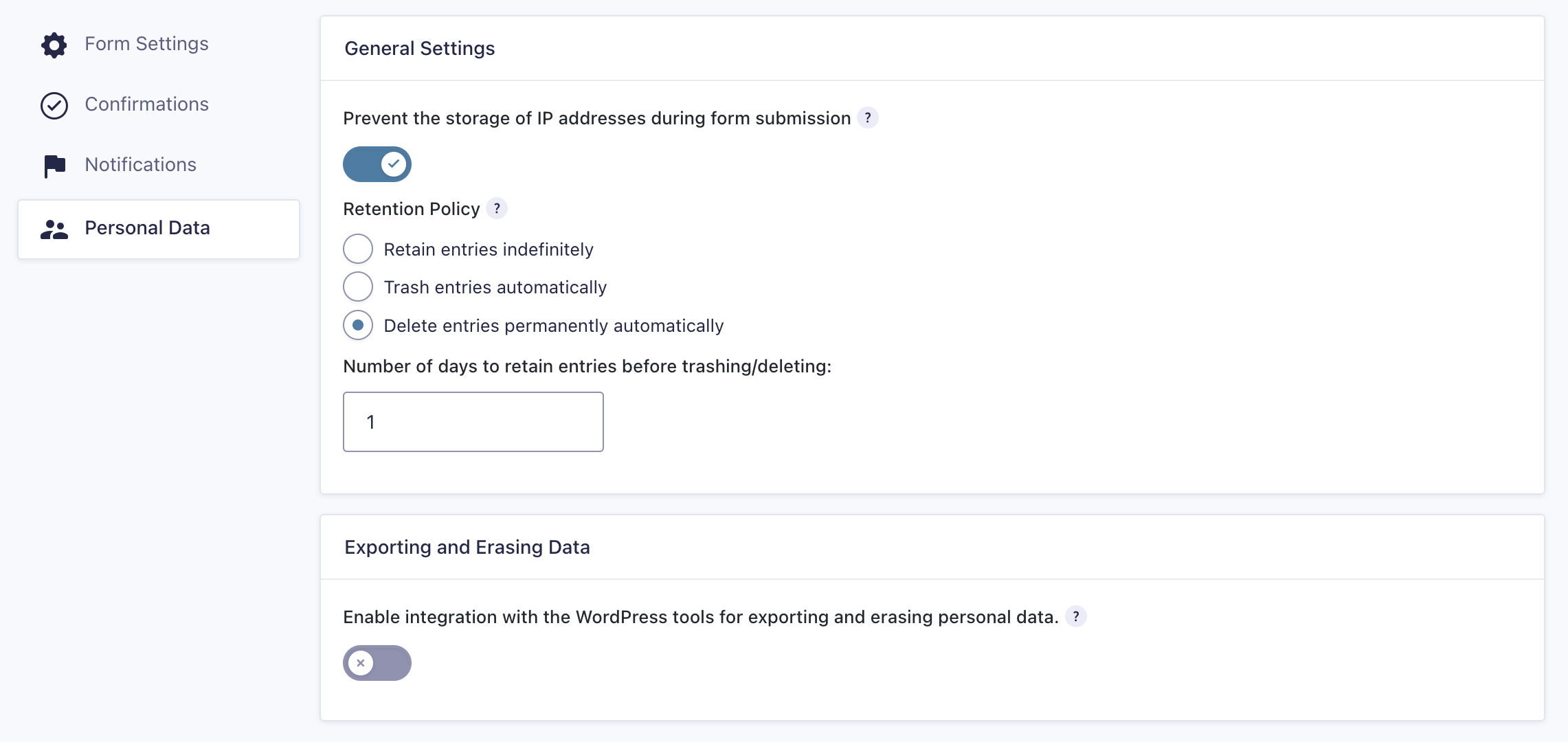Select Retain entries indefinitely radio button
Image resolution: width=1568 pixels, height=742 pixels.
point(358,249)
